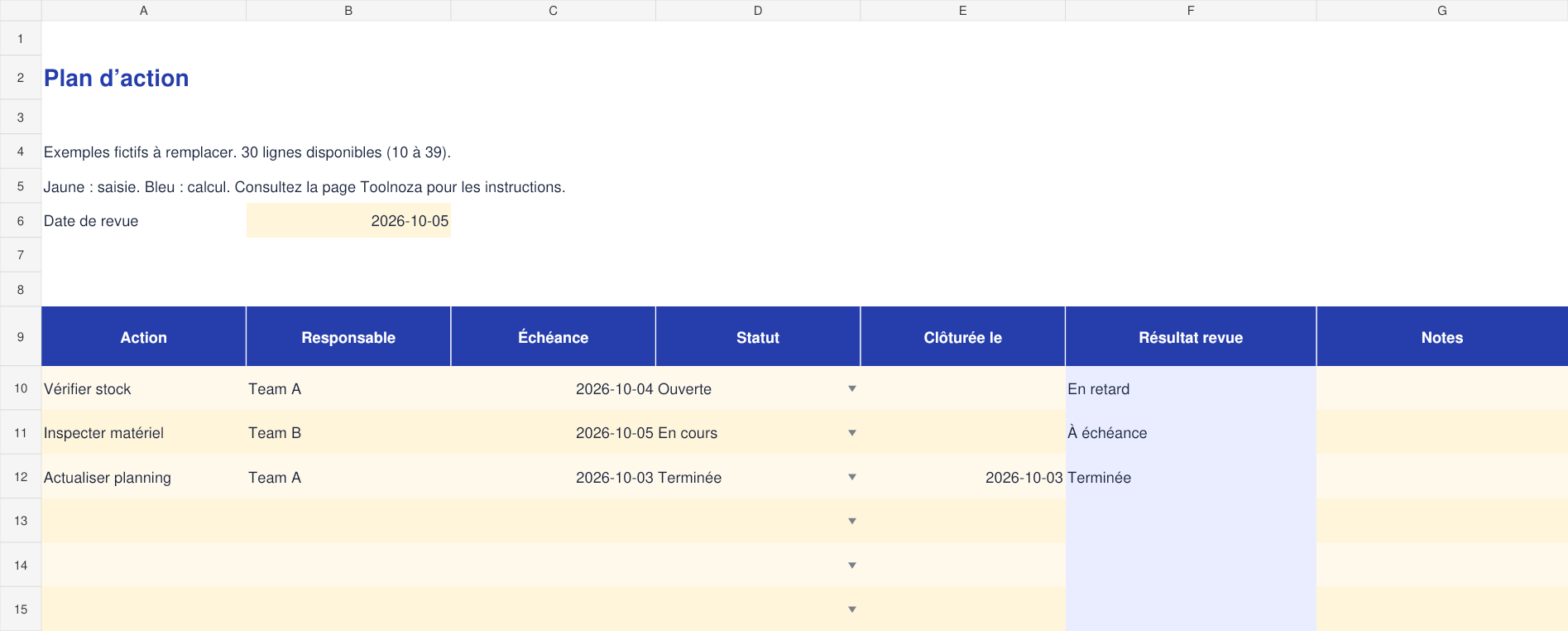Select row 9 by its row number
1568x631 pixels.
click(21, 337)
